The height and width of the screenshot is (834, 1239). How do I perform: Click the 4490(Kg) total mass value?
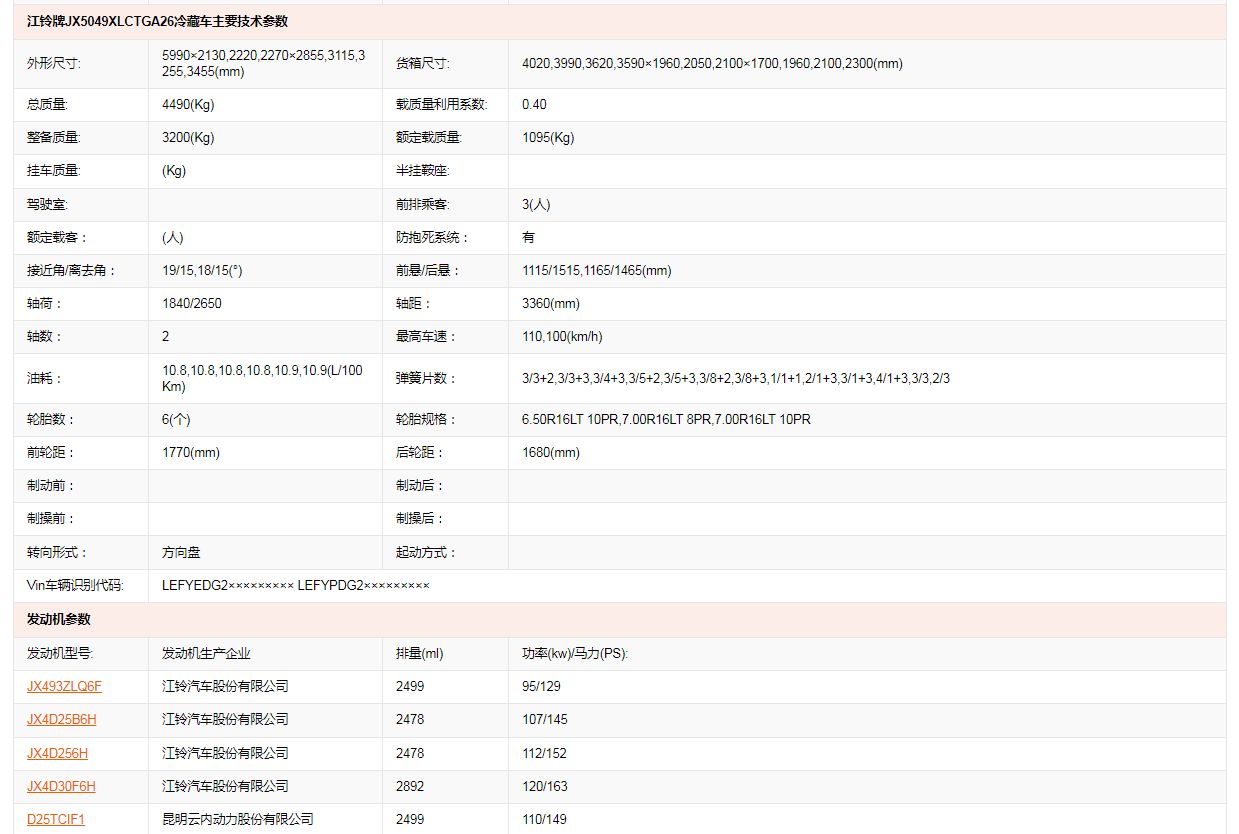pyautogui.click(x=188, y=105)
